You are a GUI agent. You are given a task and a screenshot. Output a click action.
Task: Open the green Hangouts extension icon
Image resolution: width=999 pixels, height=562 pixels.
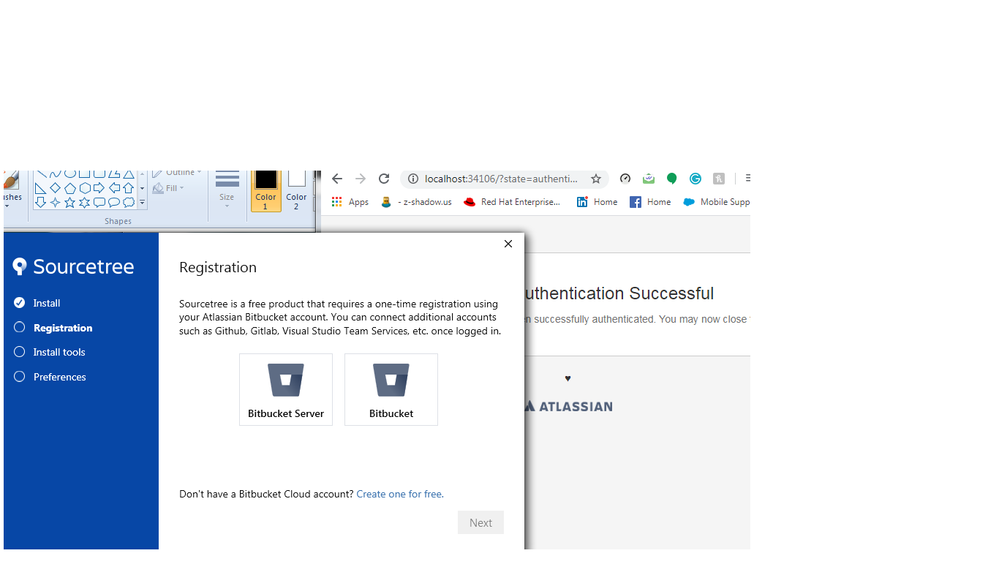click(x=672, y=179)
